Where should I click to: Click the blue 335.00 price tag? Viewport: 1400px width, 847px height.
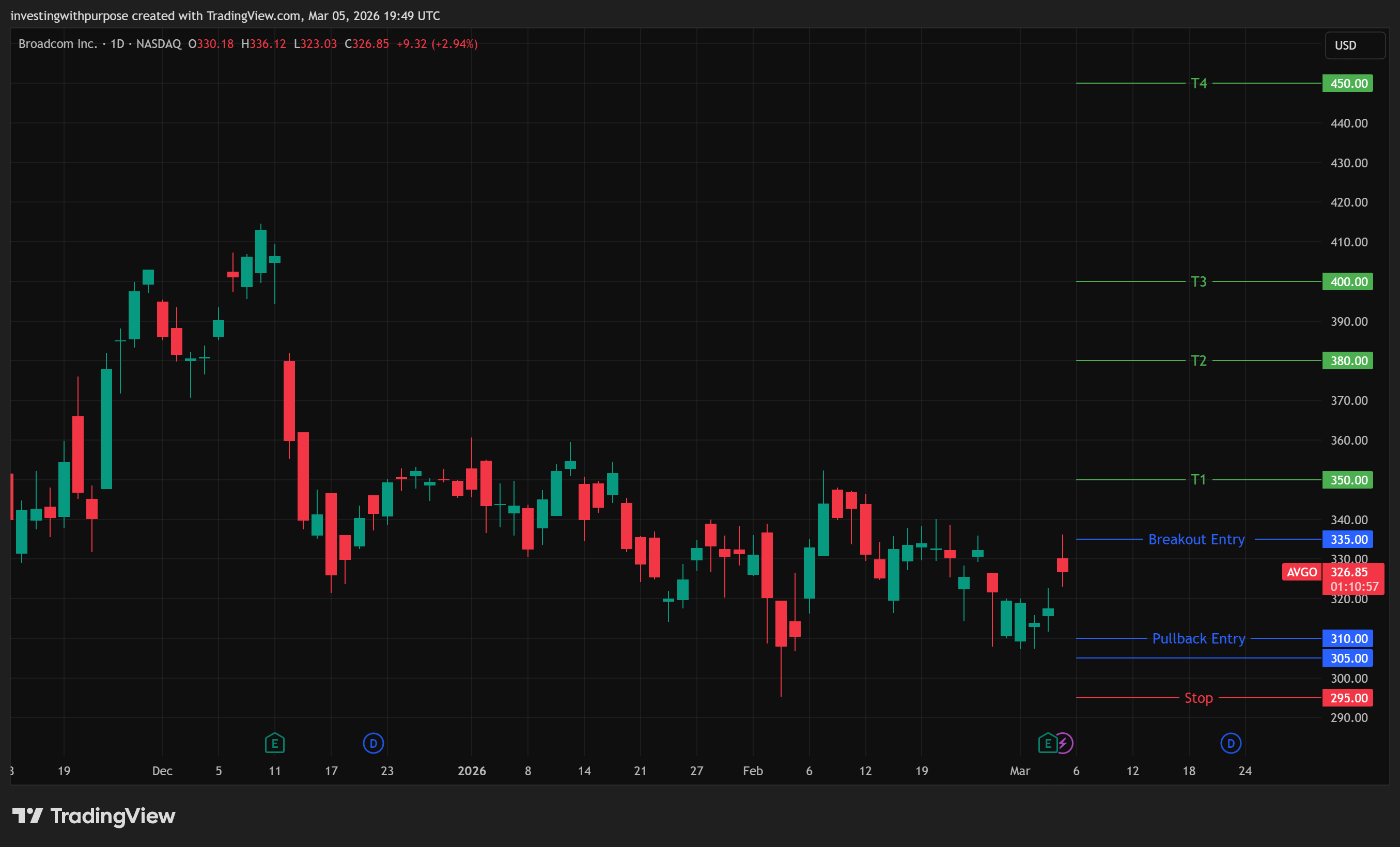click(1348, 539)
